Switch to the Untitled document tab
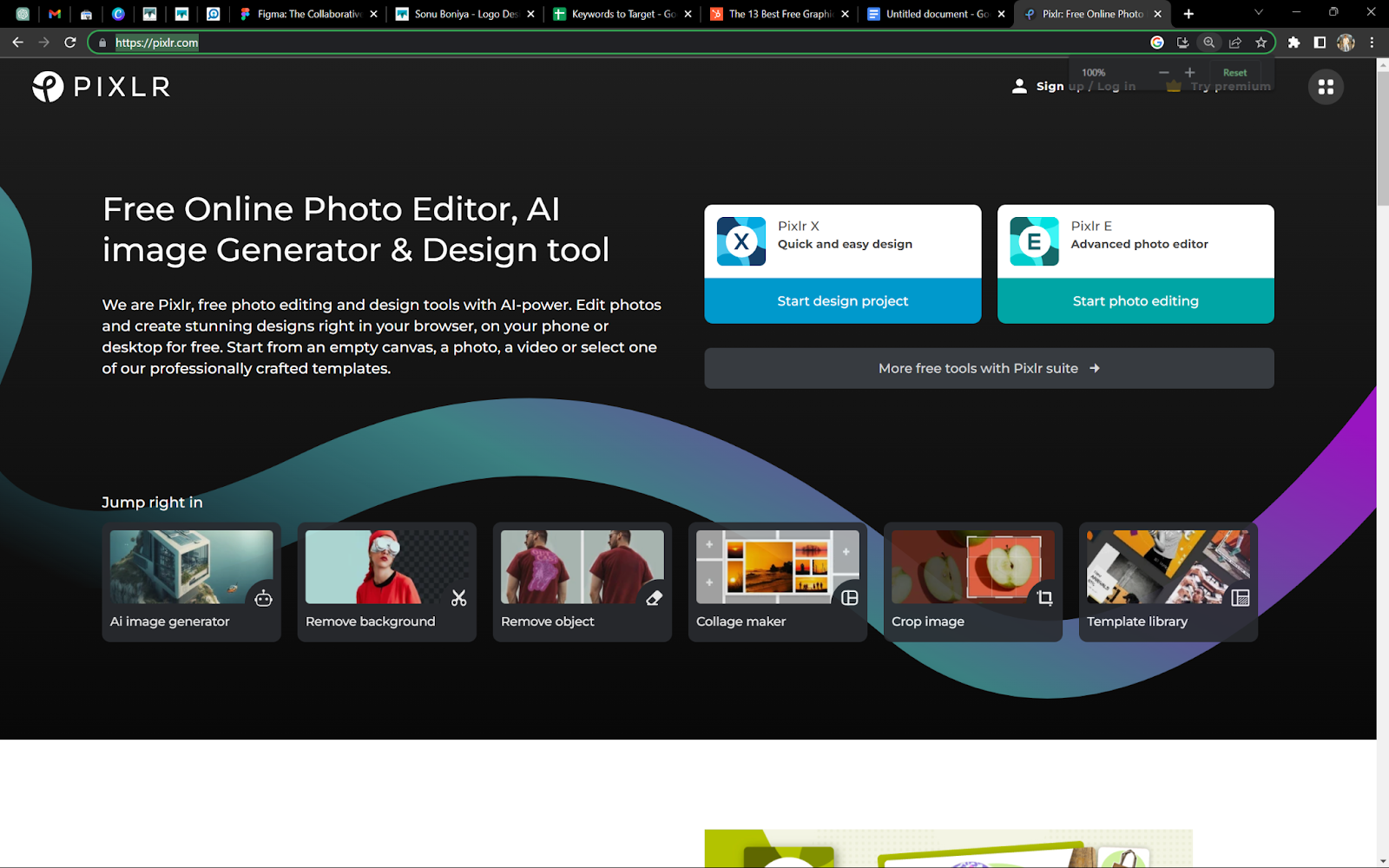This screenshot has width=1389, height=868. (938, 14)
